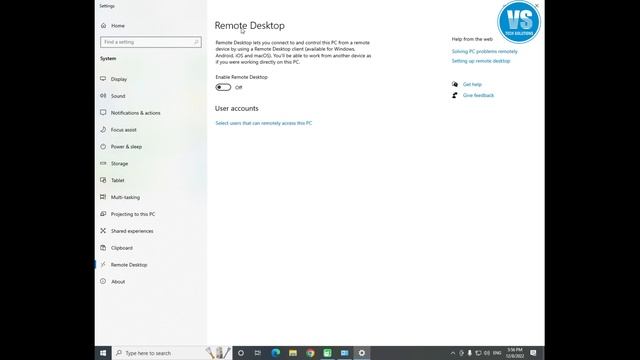Select Projecting to this PC
Screen dimensions: 640x360
pos(128,214)
